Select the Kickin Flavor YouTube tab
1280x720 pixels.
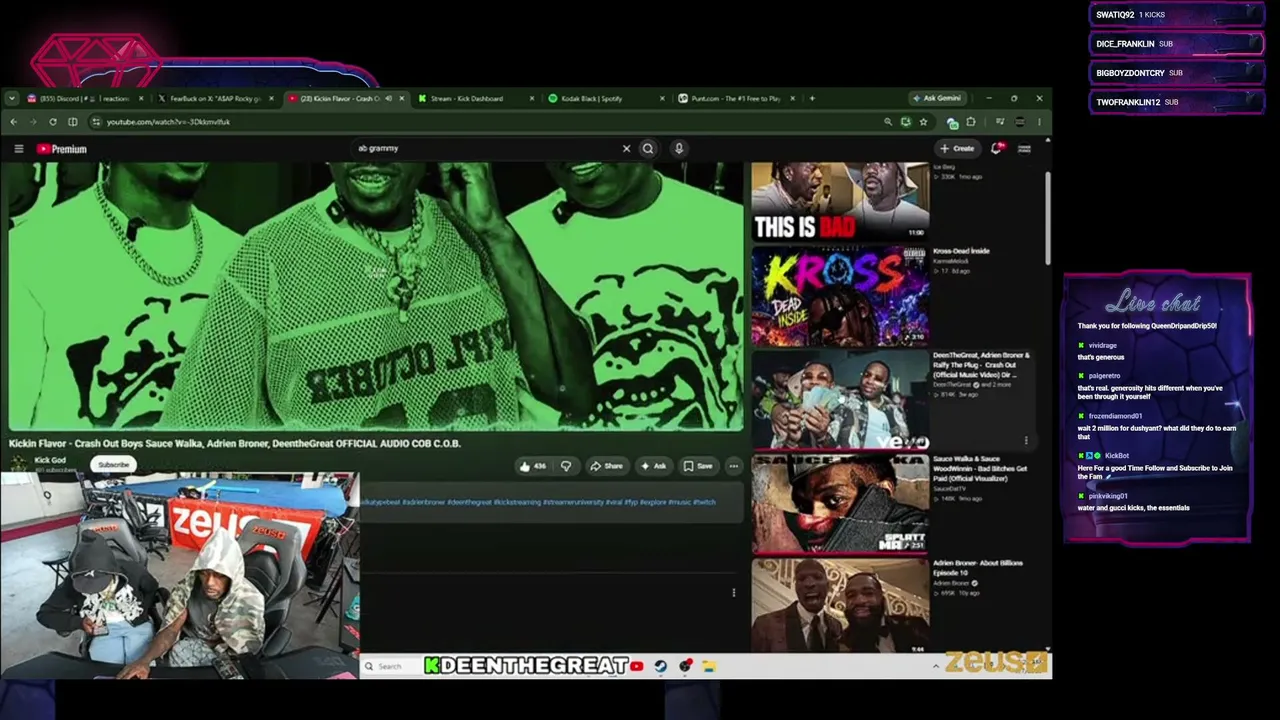[x=340, y=98]
